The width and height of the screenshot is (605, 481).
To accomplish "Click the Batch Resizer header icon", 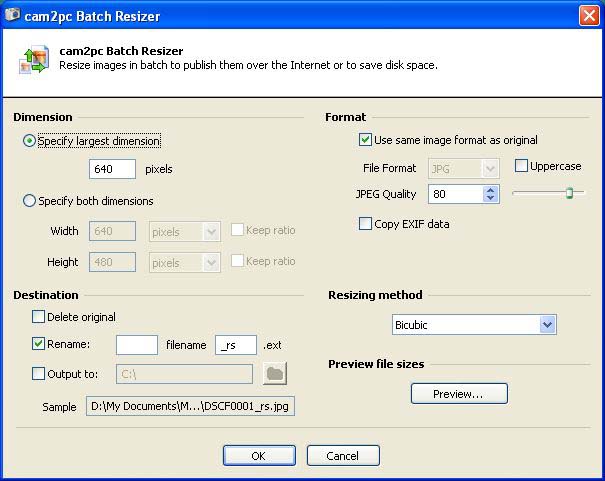I will (34, 59).
